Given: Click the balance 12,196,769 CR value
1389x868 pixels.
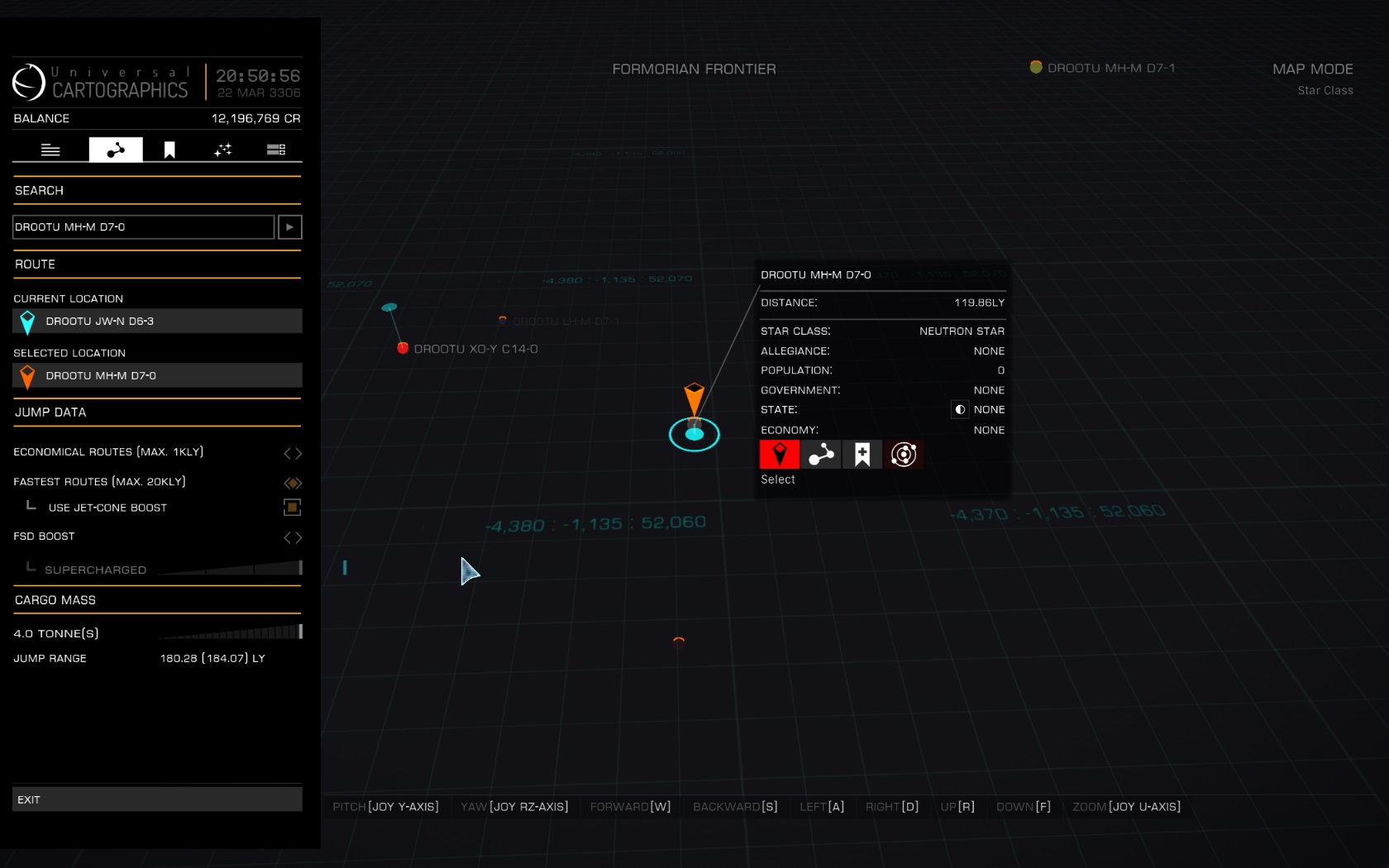Looking at the screenshot, I should pos(255,118).
